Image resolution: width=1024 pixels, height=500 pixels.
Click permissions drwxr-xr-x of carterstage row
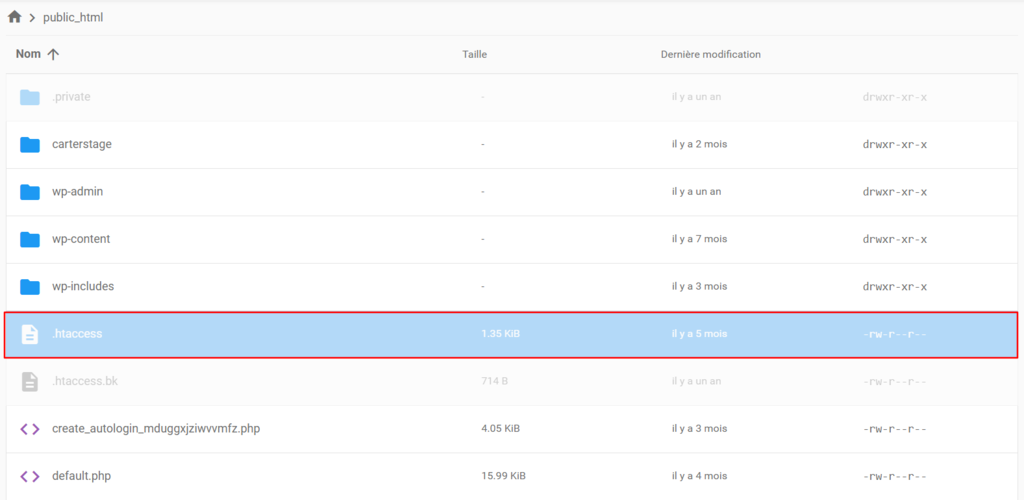pos(895,145)
